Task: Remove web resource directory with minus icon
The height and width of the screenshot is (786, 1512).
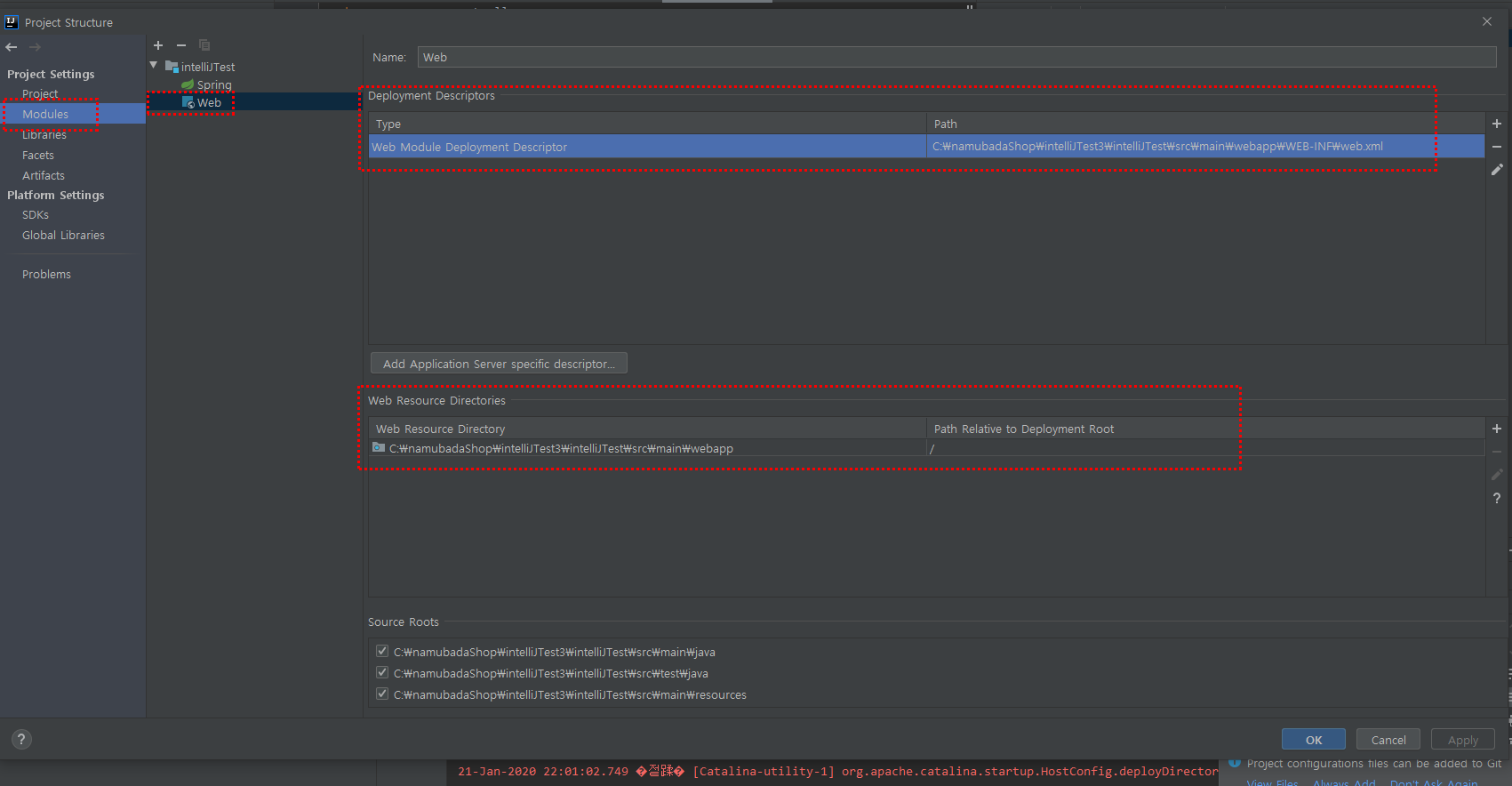Action: [x=1497, y=452]
